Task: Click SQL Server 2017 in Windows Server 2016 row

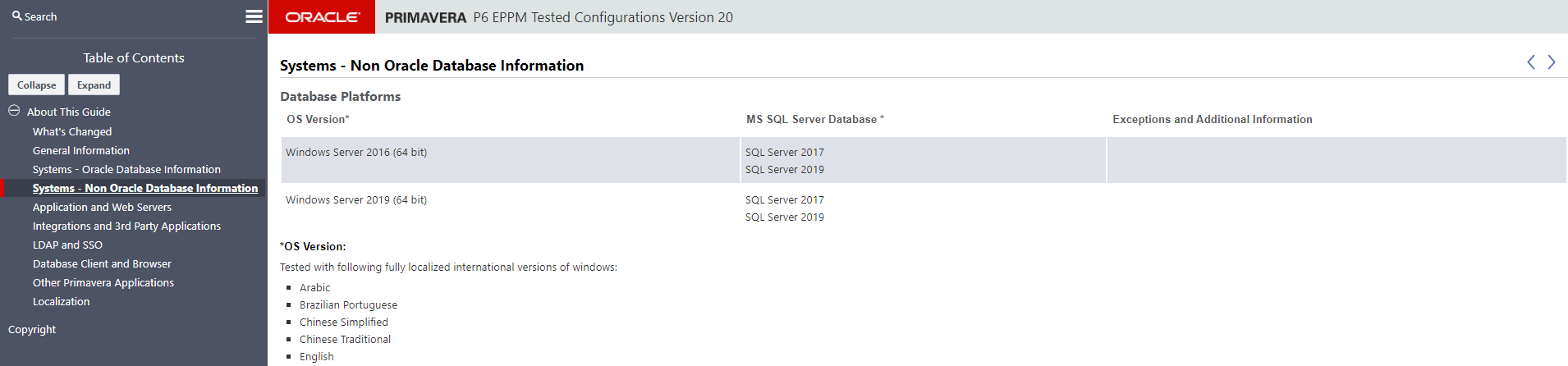Action: click(x=785, y=152)
